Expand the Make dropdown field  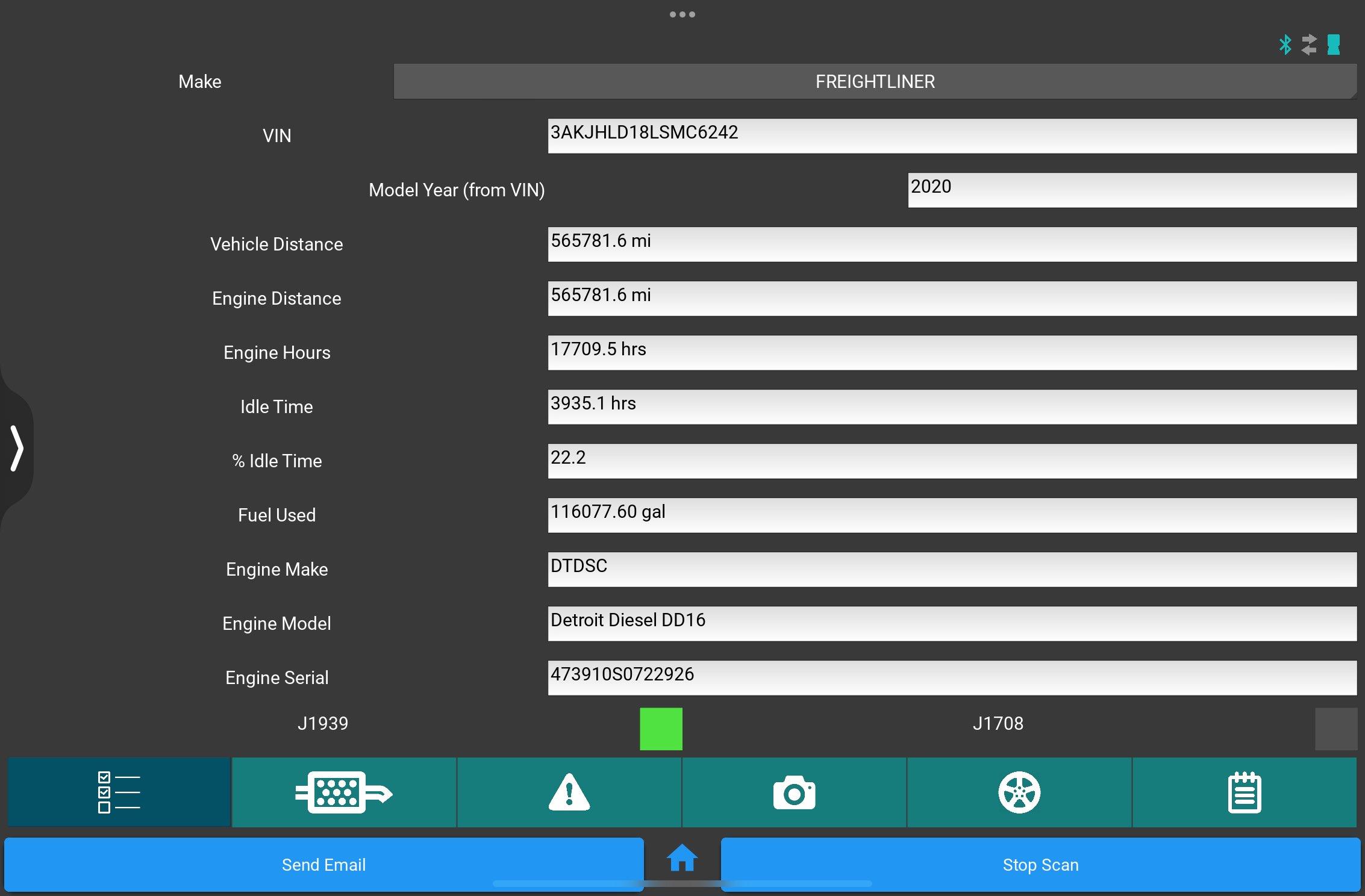pyautogui.click(x=874, y=81)
